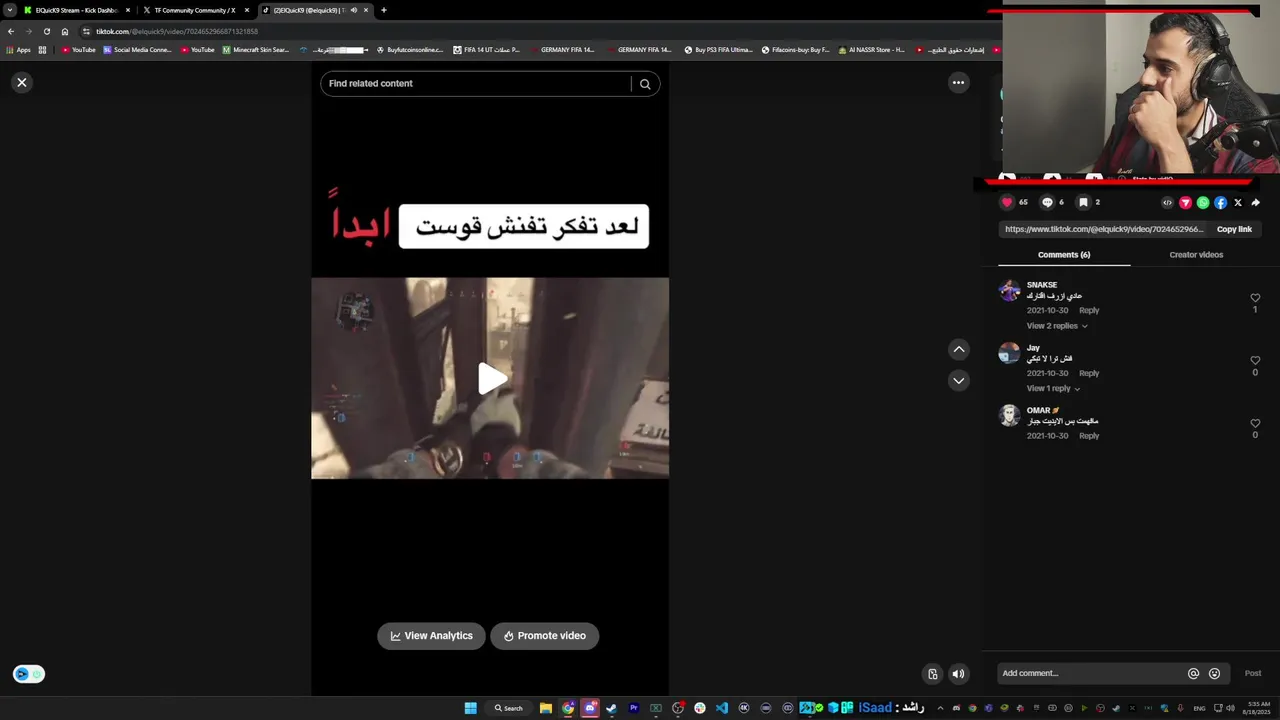Open the taskbar clock and date

tap(1256, 708)
